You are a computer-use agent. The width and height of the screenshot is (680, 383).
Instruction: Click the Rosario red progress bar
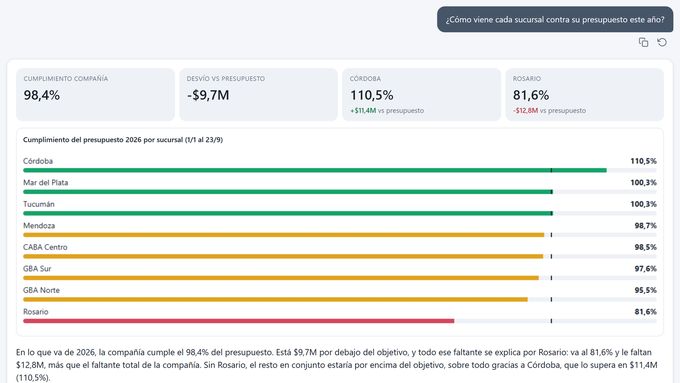[x=239, y=321]
